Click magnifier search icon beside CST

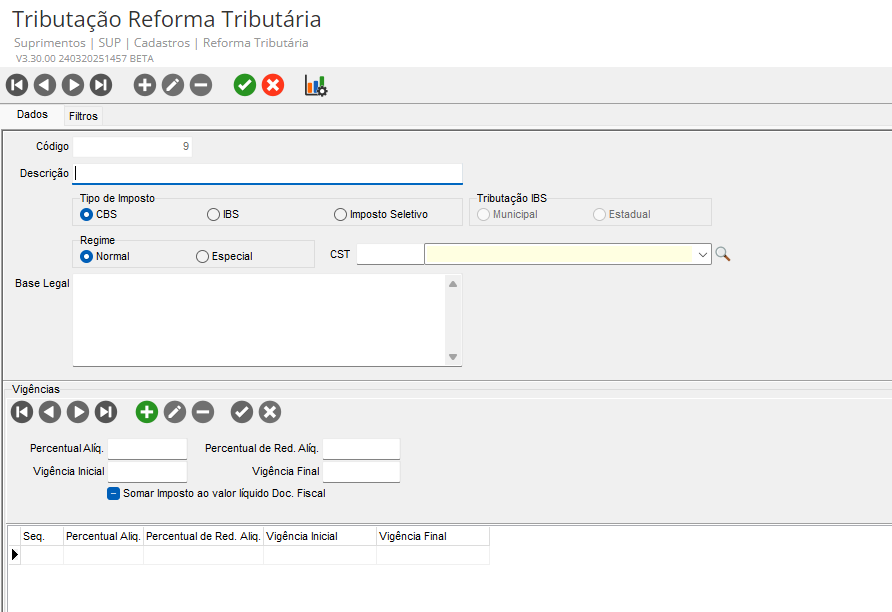tap(723, 255)
